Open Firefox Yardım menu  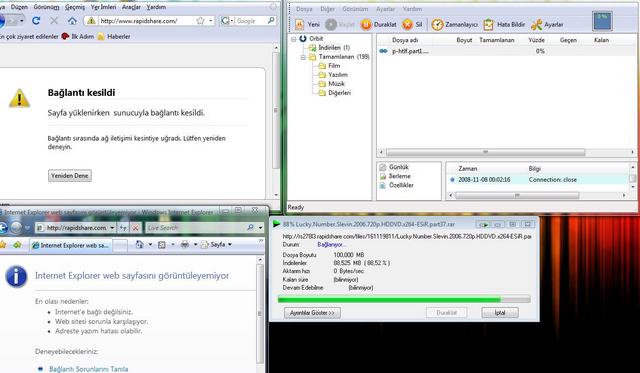[x=156, y=7]
